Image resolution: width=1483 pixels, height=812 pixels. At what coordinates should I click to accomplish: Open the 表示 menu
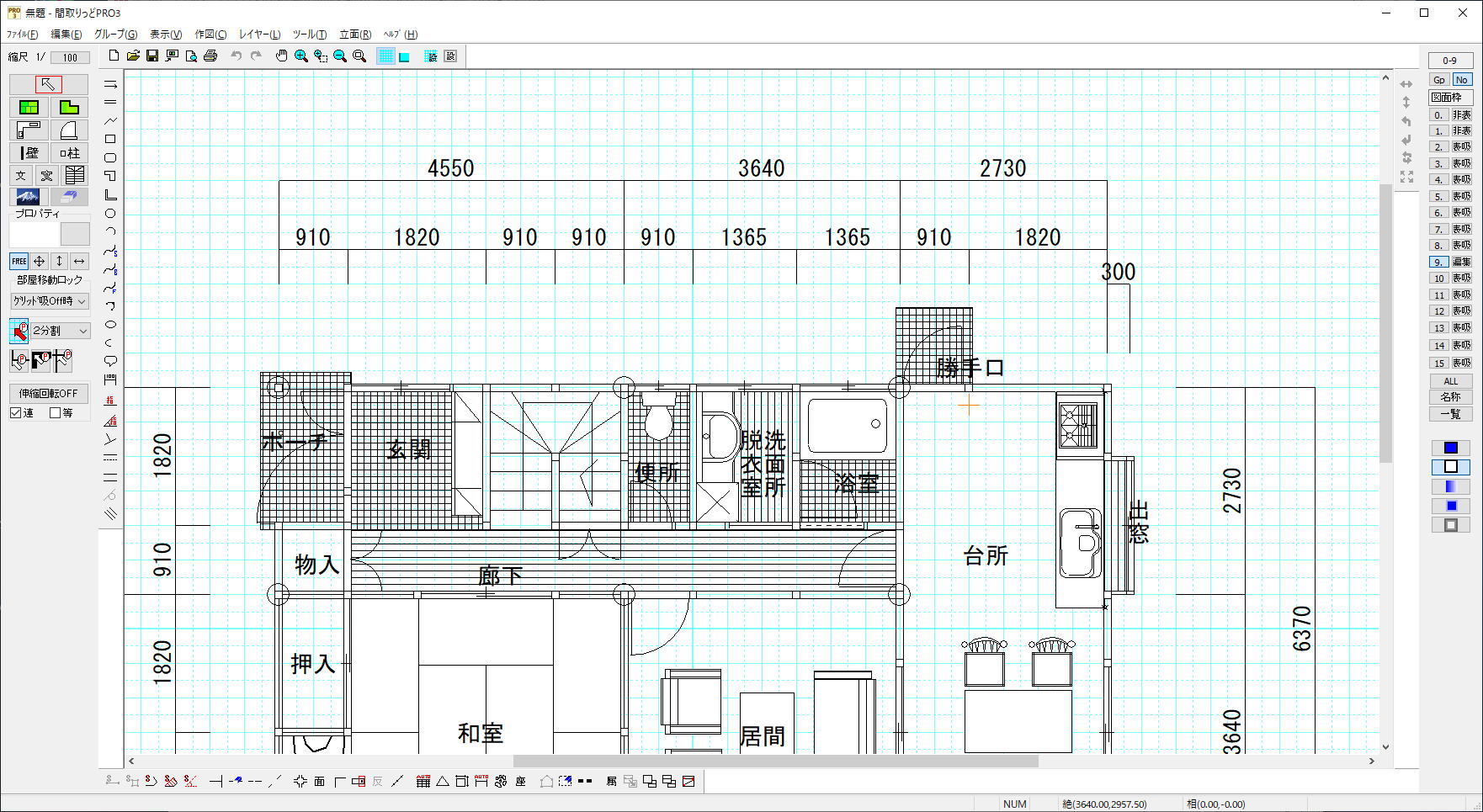[x=165, y=34]
